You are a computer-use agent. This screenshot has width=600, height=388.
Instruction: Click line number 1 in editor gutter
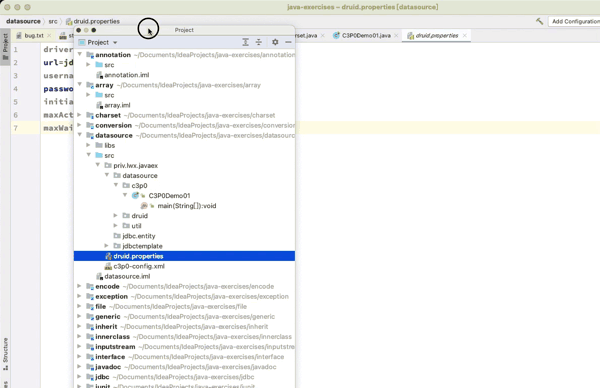(16, 49)
